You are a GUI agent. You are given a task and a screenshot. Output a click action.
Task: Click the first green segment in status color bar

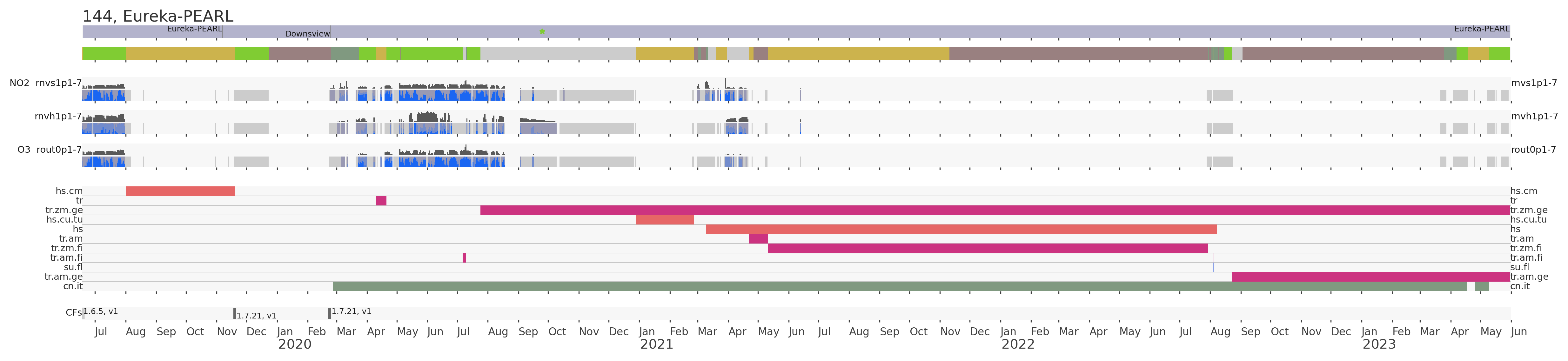click(104, 54)
